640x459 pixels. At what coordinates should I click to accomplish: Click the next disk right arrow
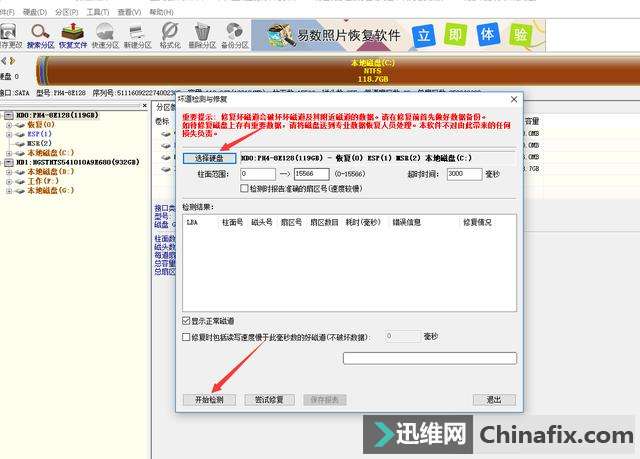[12, 61]
